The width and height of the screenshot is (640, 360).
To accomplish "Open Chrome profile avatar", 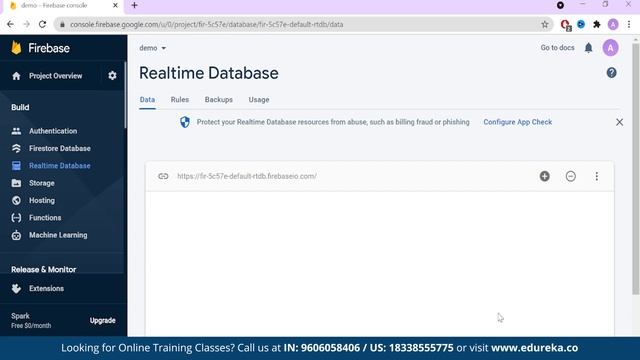I will [x=613, y=24].
